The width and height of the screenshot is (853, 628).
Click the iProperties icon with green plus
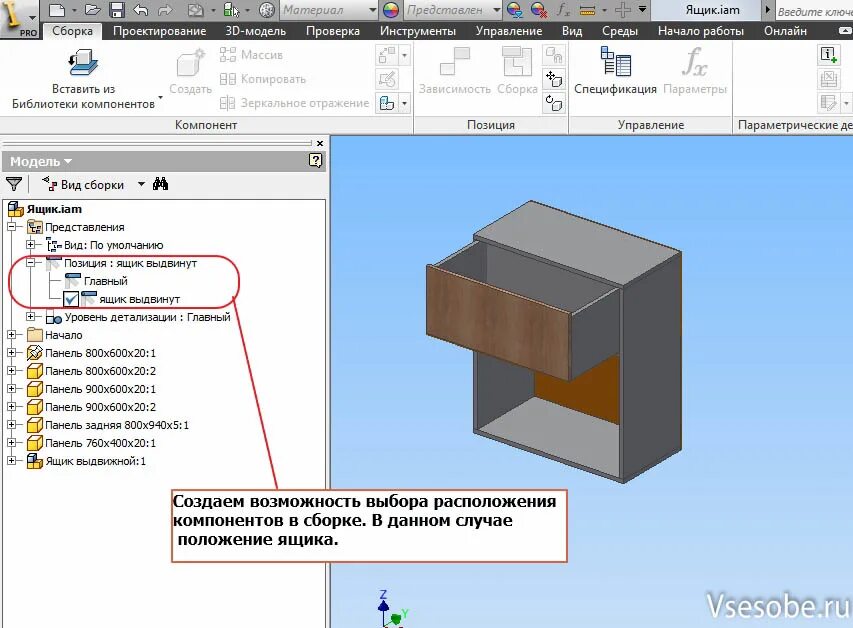pos(829,54)
